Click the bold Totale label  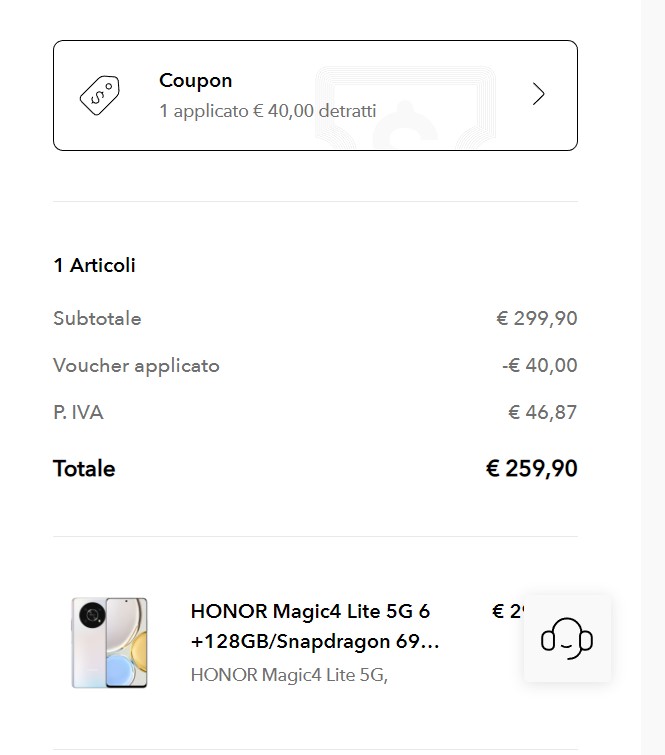pyautogui.click(x=84, y=469)
